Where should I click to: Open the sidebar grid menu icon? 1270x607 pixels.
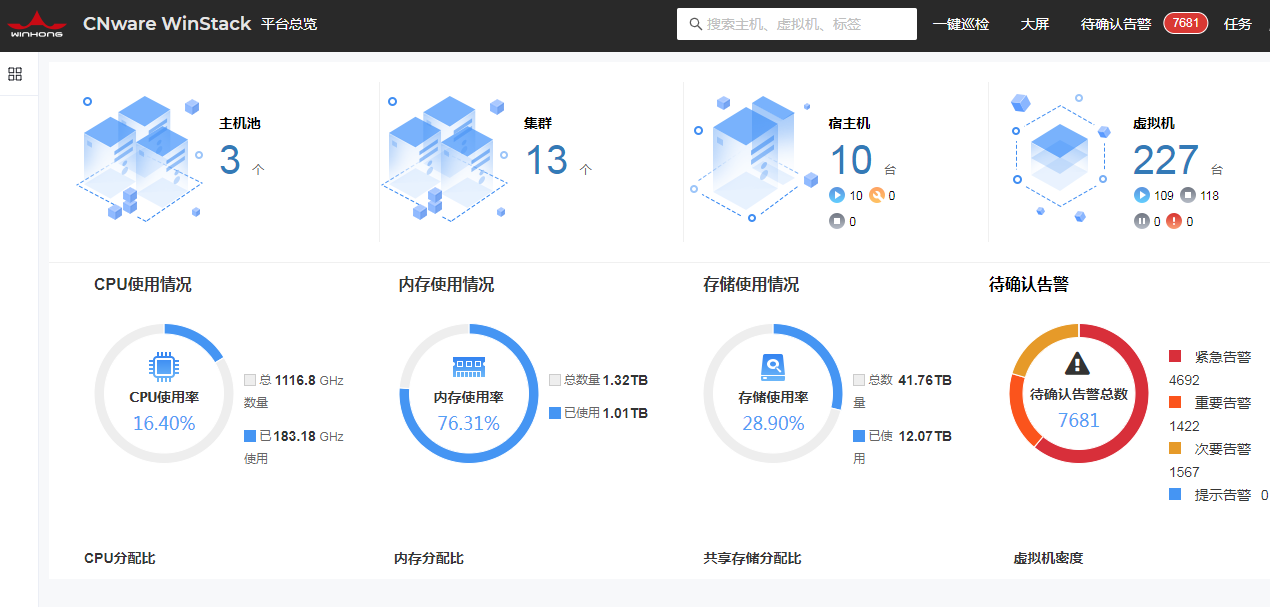coord(15,74)
